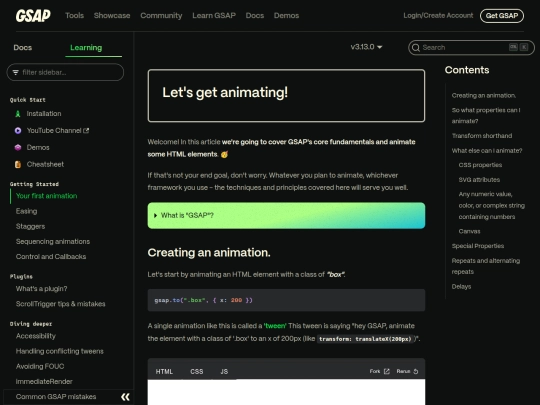Open Demos in Quick Start sidebar
The height and width of the screenshot is (405, 540).
[38, 147]
